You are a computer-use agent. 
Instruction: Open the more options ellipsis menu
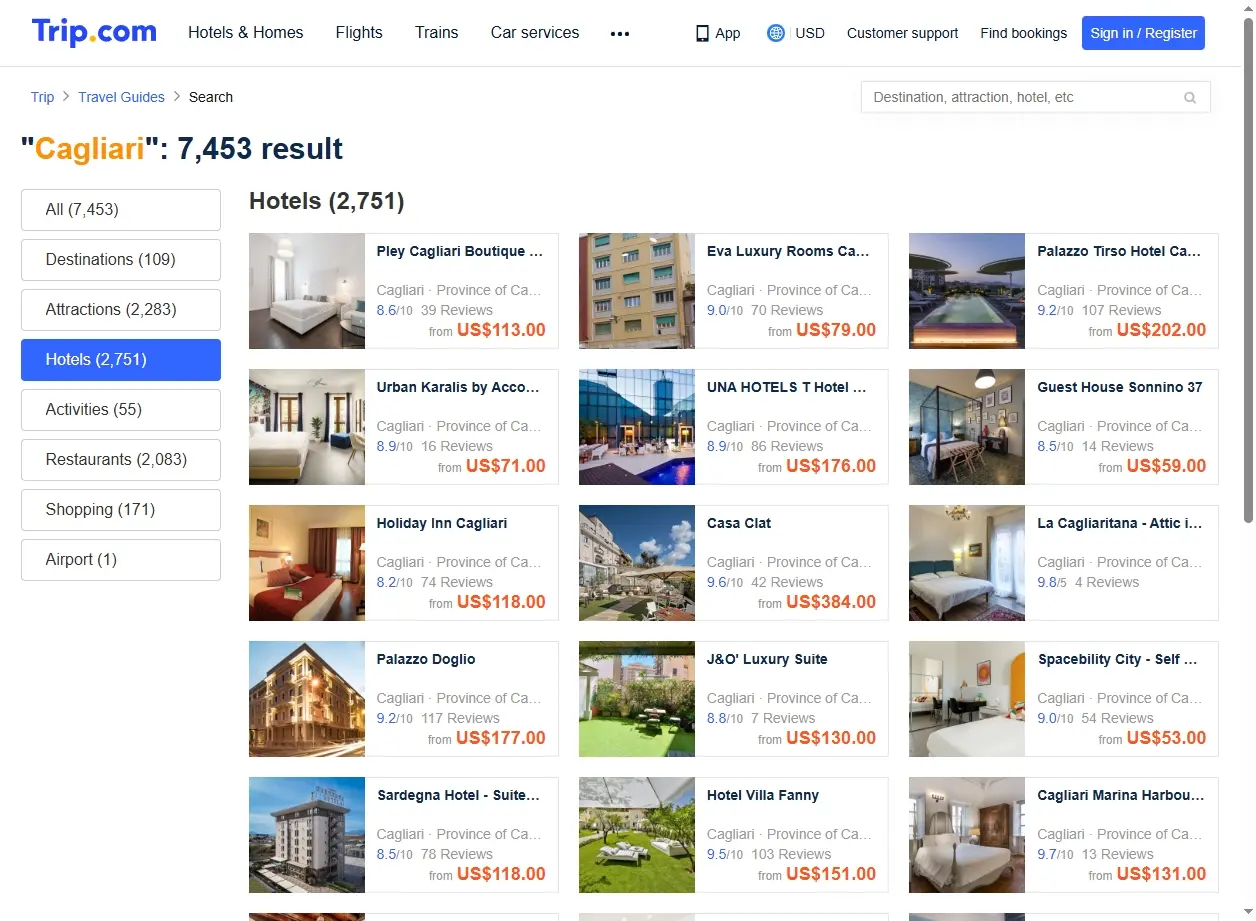coord(620,33)
